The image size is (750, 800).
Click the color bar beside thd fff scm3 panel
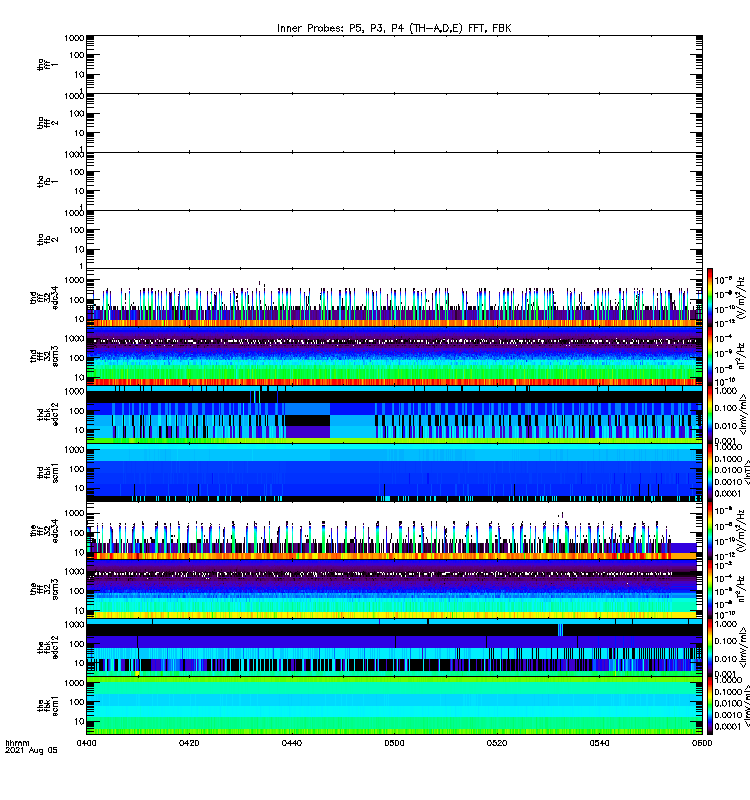pos(710,356)
